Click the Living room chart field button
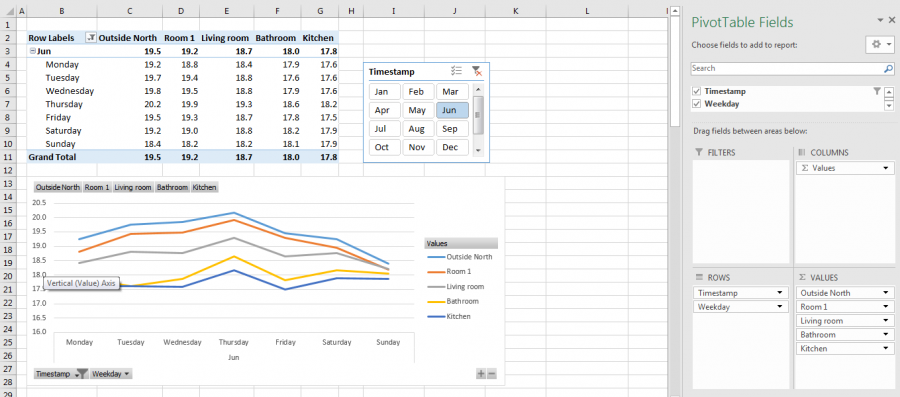Screen dimensions: 900x397 click(x=133, y=188)
